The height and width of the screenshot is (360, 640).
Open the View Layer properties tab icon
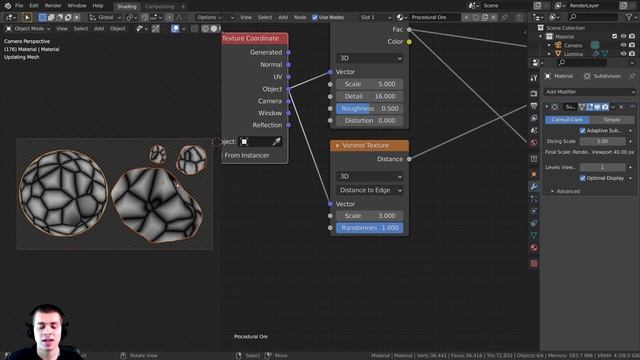coord(533,118)
